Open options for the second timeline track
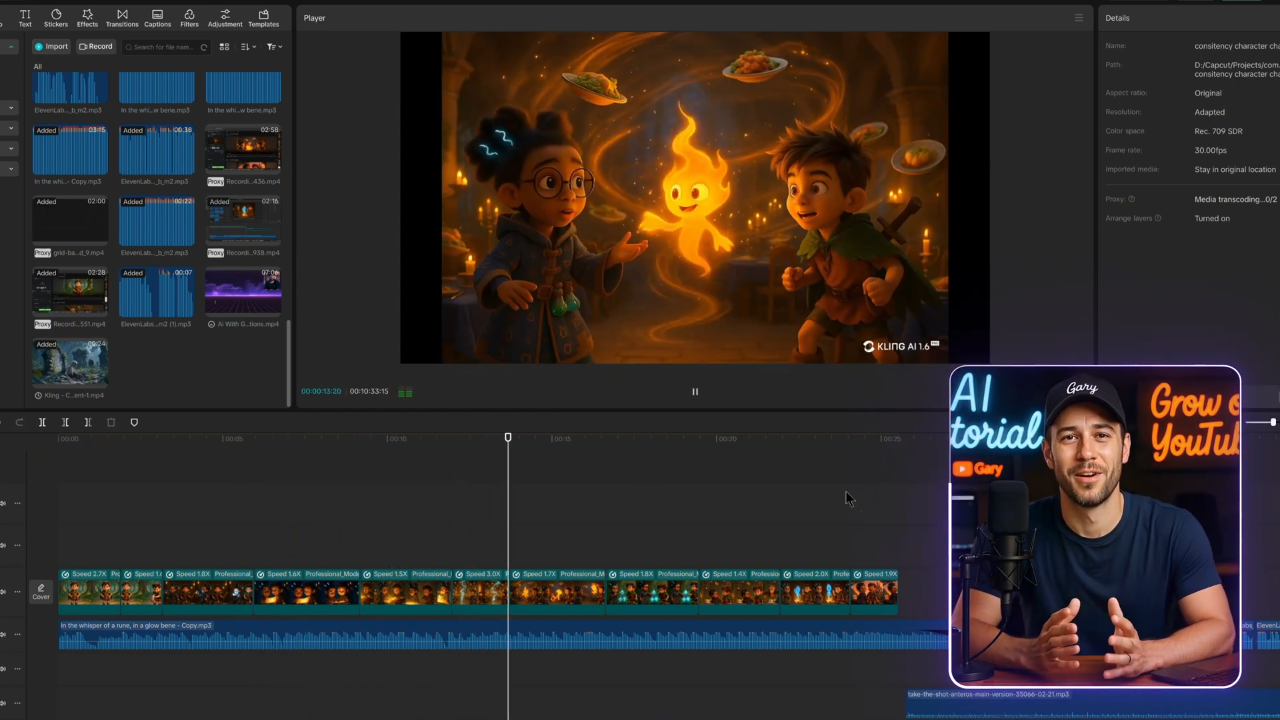Viewport: 1280px width, 720px height. point(17,546)
